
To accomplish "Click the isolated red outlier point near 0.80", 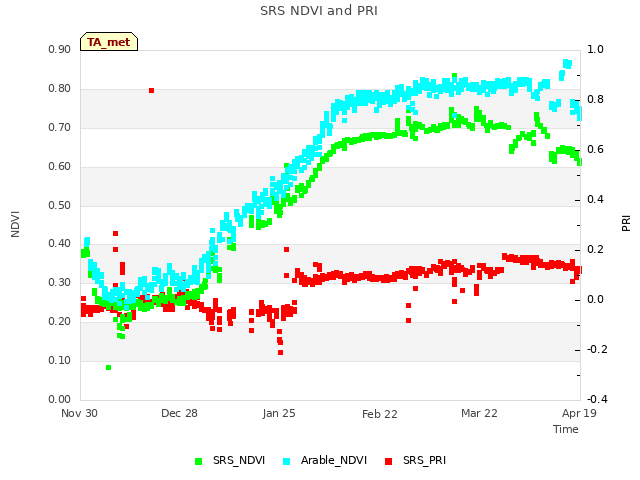I will click(x=151, y=91).
